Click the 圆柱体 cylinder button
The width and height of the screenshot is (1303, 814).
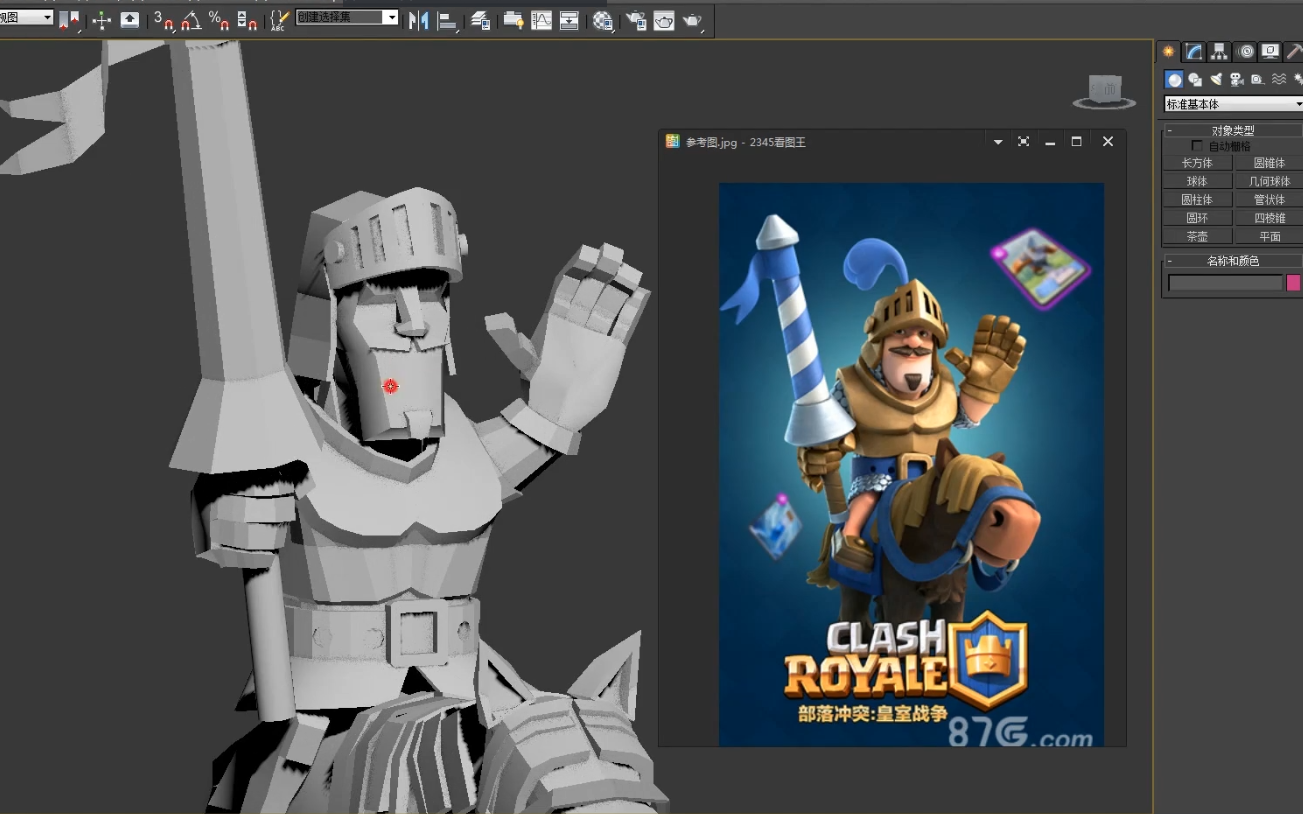point(1197,200)
